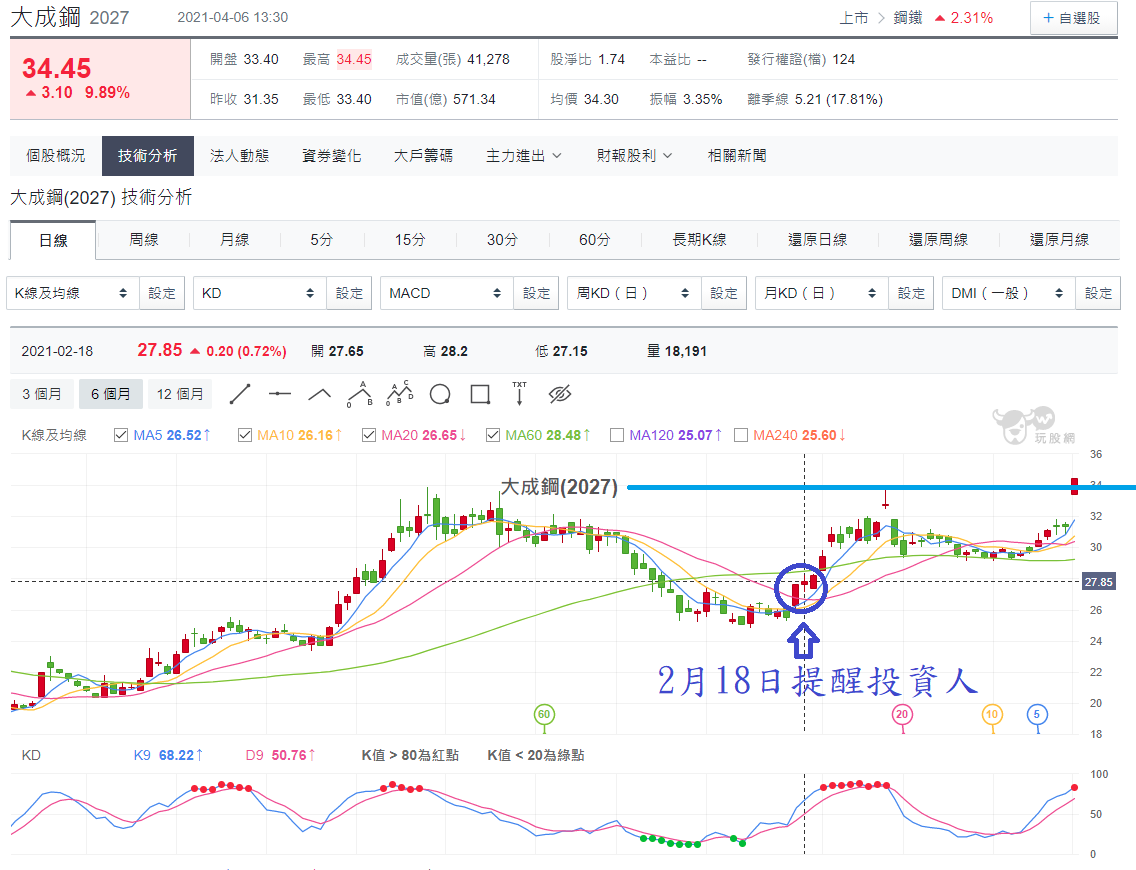Click 設定 beside the K線及均線 dropdown
The height and width of the screenshot is (870, 1136).
click(x=162, y=293)
